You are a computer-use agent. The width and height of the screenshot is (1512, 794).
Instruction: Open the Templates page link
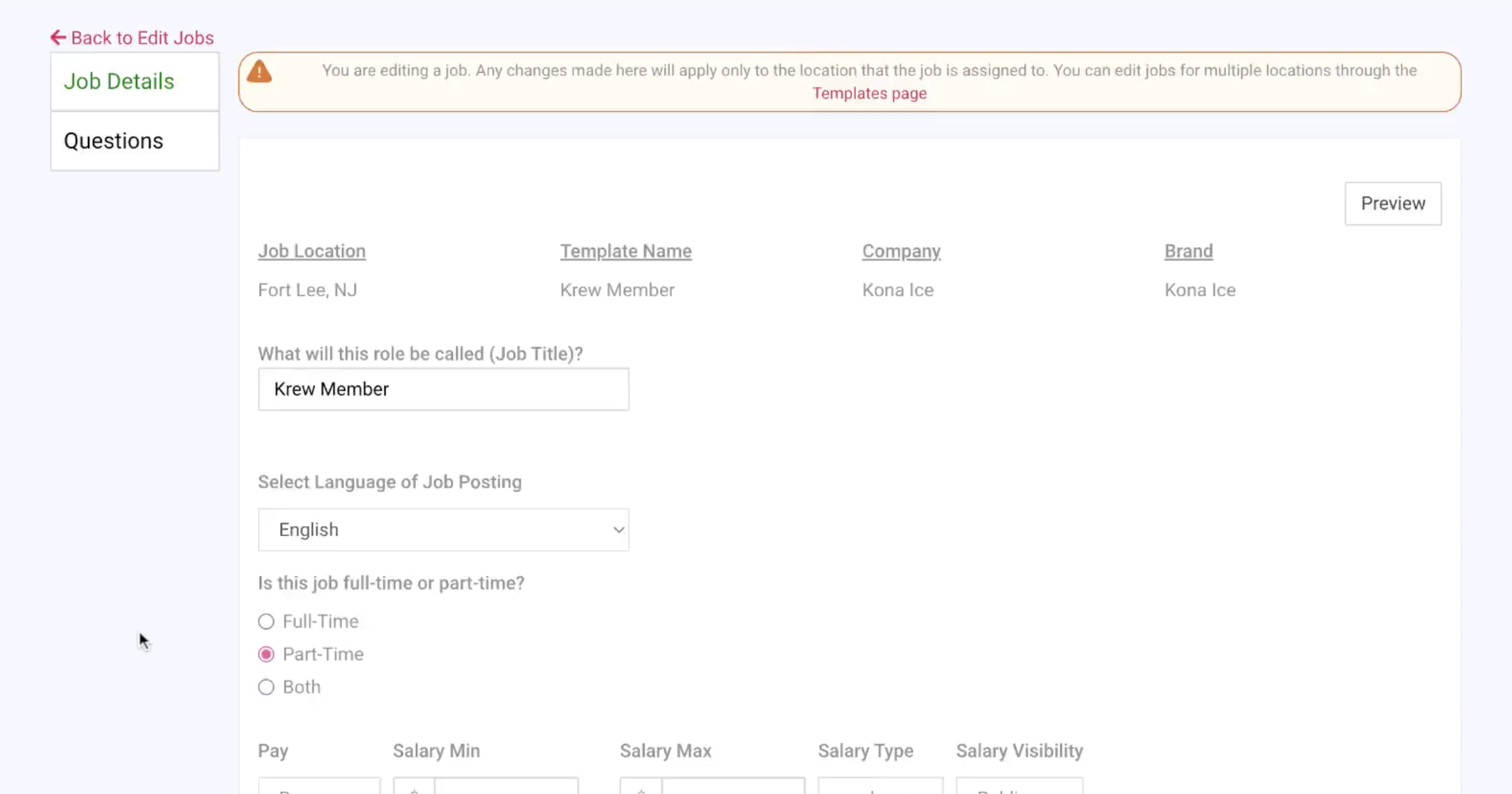870,93
